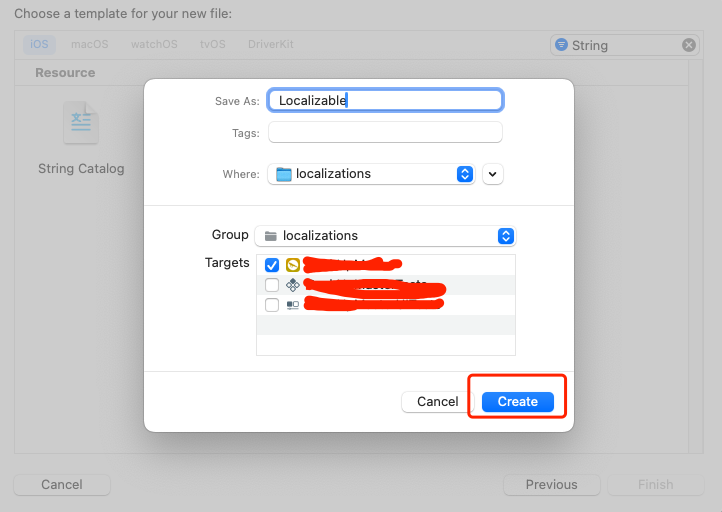Click the UI test target icon
Image resolution: width=722 pixels, height=512 pixels.
click(293, 305)
